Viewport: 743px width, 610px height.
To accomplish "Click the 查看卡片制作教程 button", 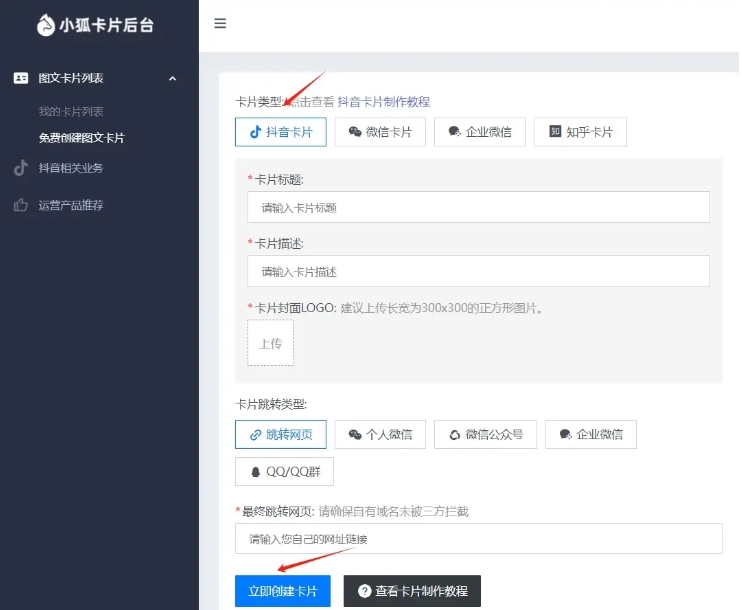I will 412,591.
